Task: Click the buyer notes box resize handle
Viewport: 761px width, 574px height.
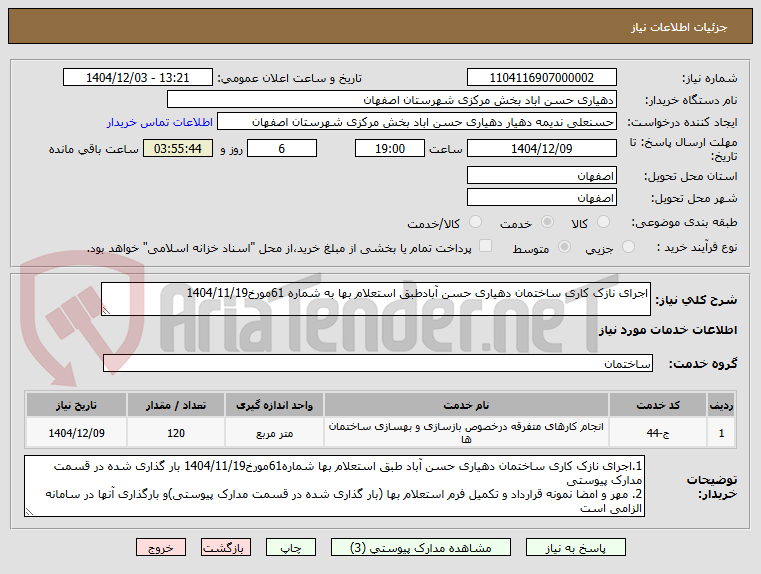Action: 29,511
